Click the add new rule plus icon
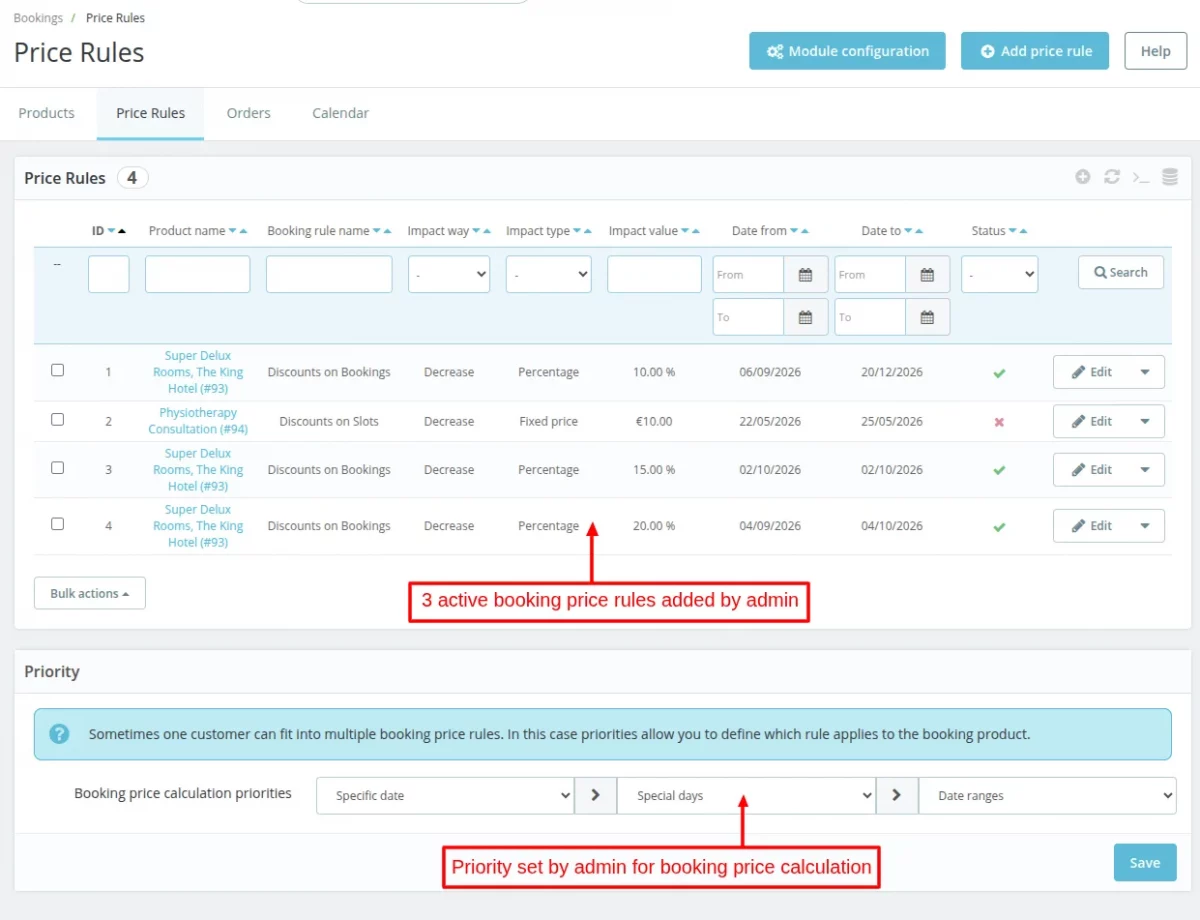 pos(1082,177)
